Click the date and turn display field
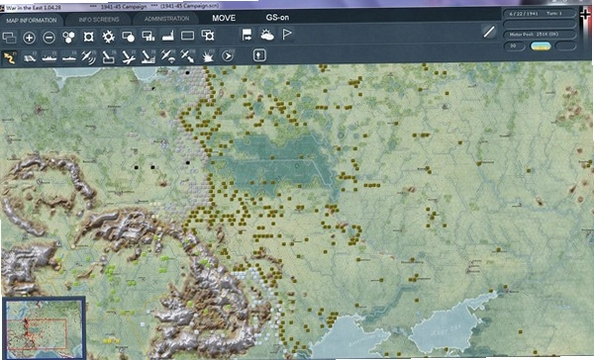The height and width of the screenshot is (360, 594). [x=539, y=14]
